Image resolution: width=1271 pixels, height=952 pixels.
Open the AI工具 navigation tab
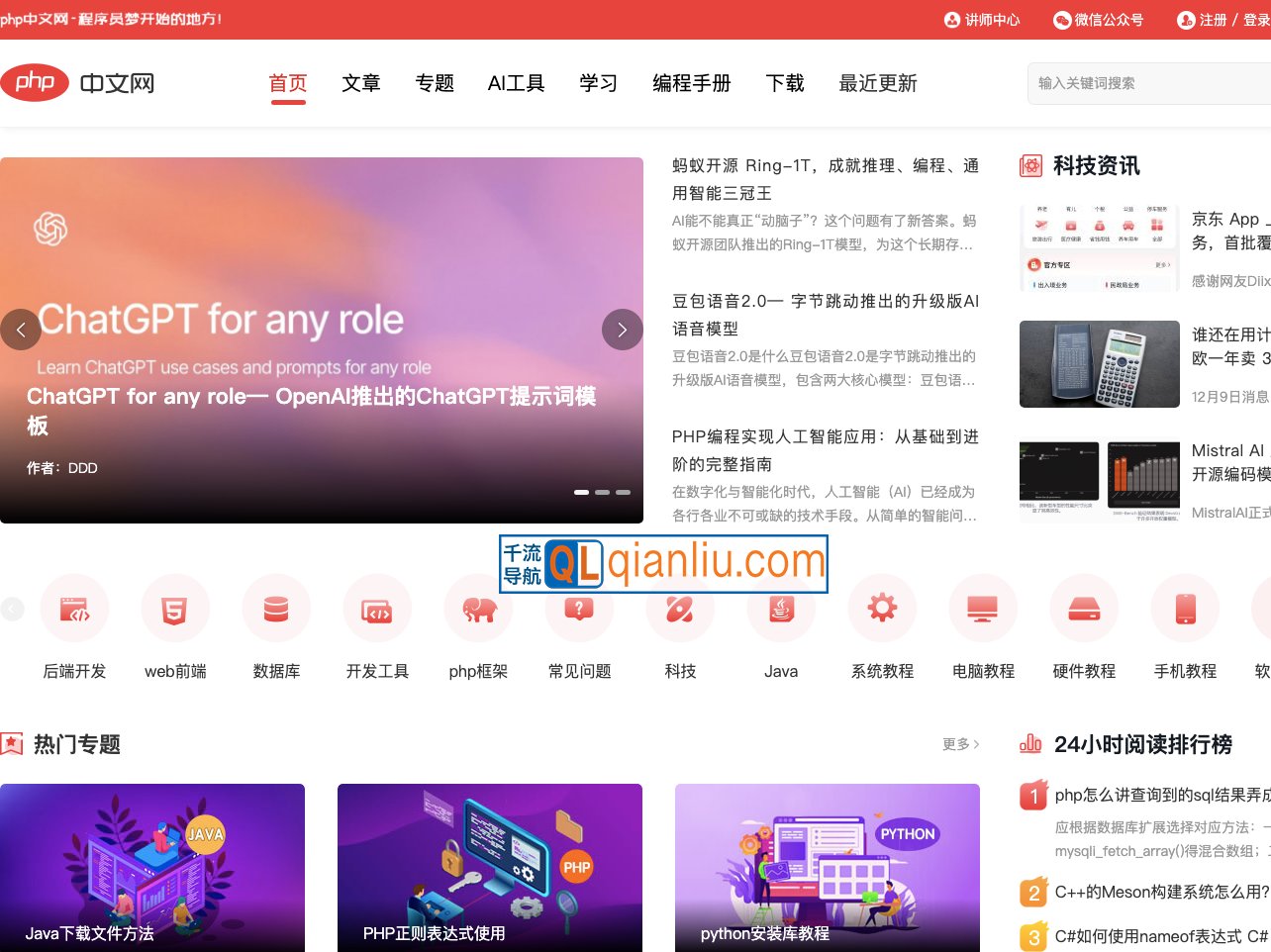pos(516,83)
